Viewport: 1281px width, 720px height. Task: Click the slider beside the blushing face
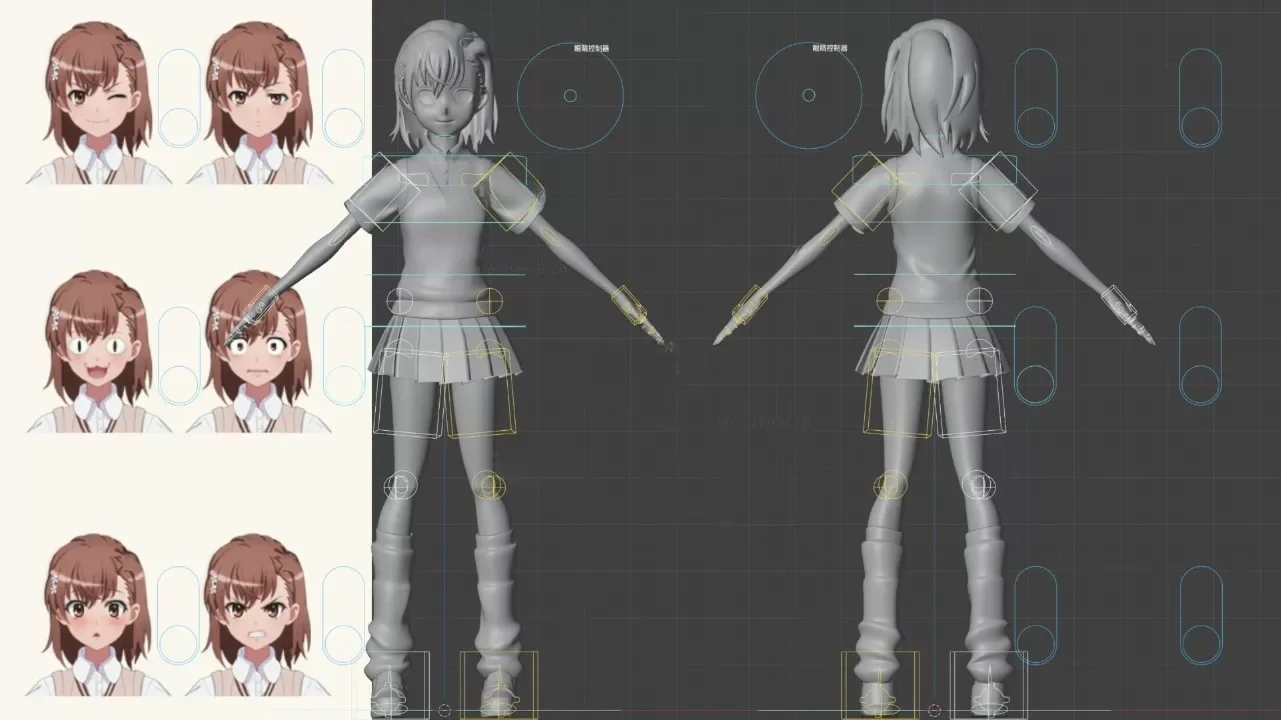click(x=179, y=616)
